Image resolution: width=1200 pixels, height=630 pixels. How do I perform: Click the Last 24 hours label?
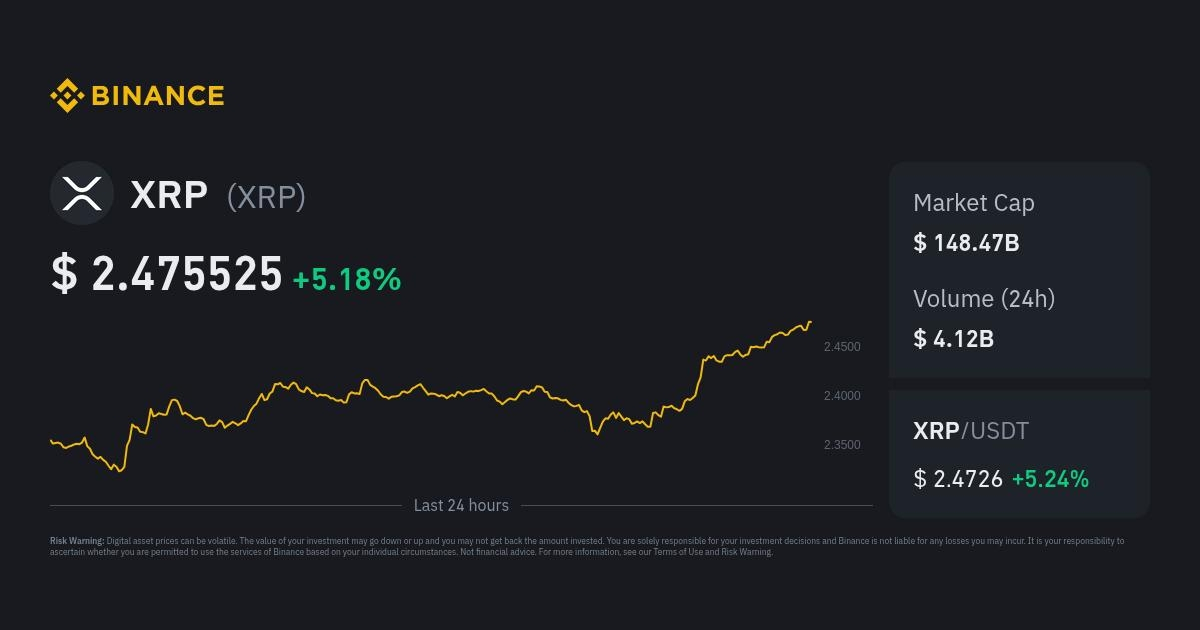click(461, 505)
